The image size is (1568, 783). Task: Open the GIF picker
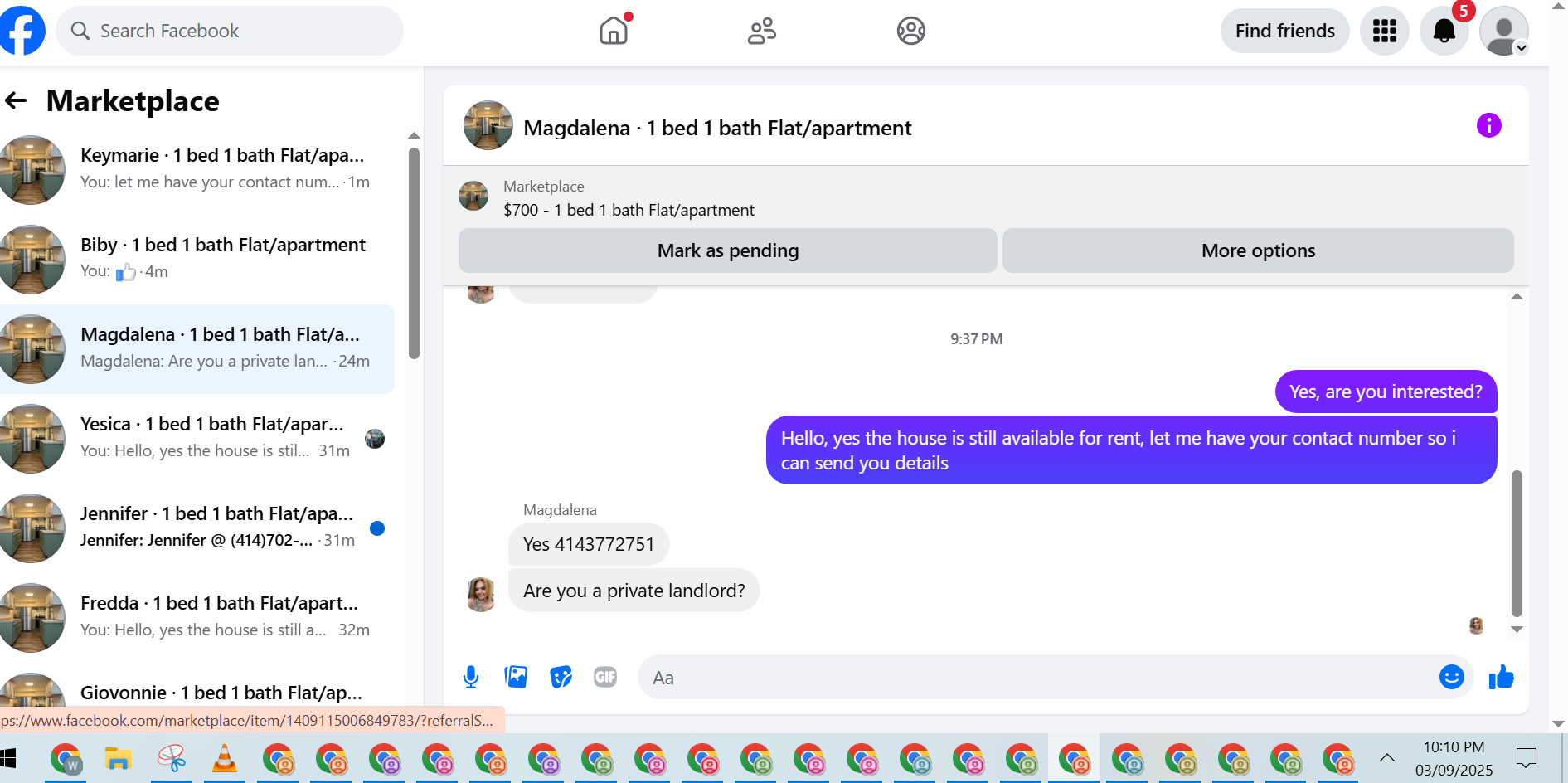pos(605,678)
